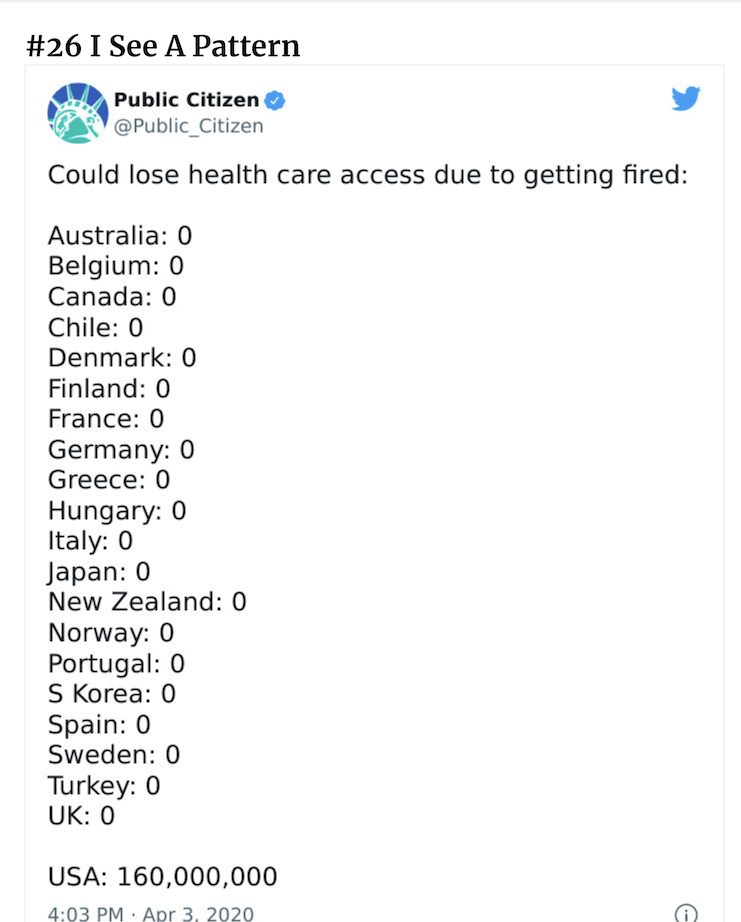Open the 4:03 PM Apr 3, 2020 timestamp

tap(151, 913)
